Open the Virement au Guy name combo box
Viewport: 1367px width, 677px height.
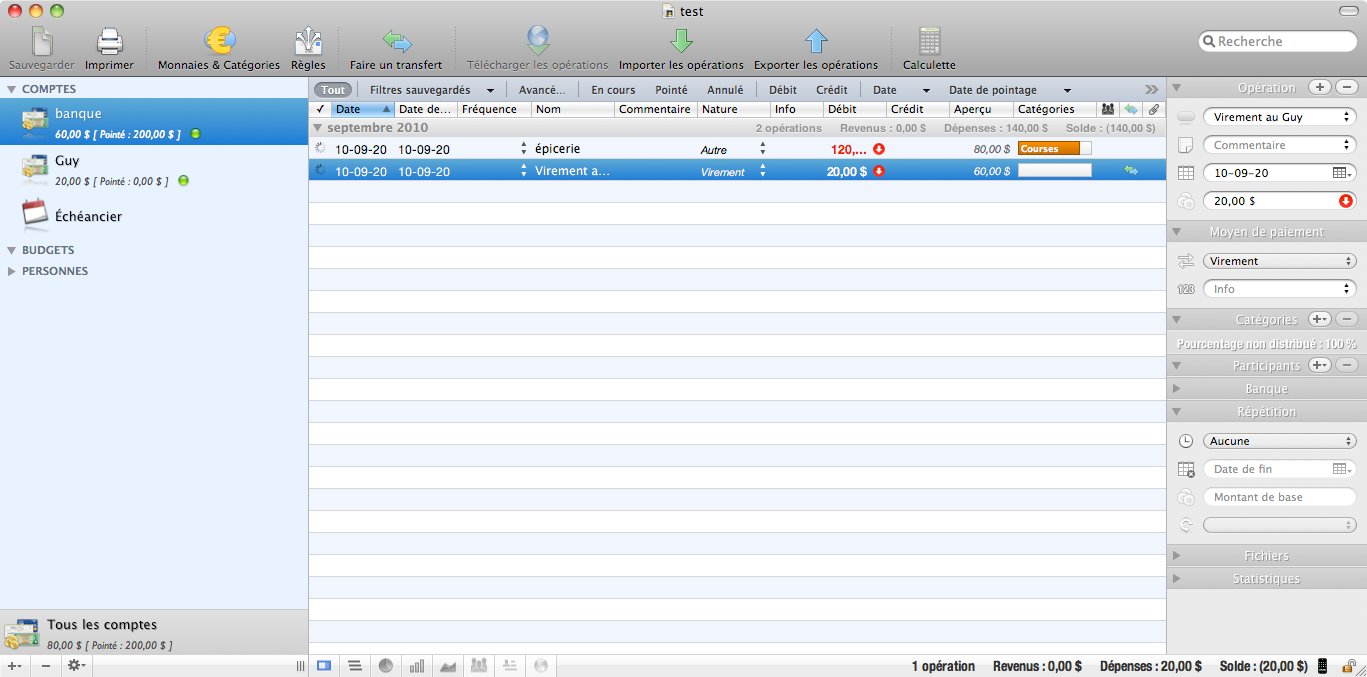(1279, 117)
